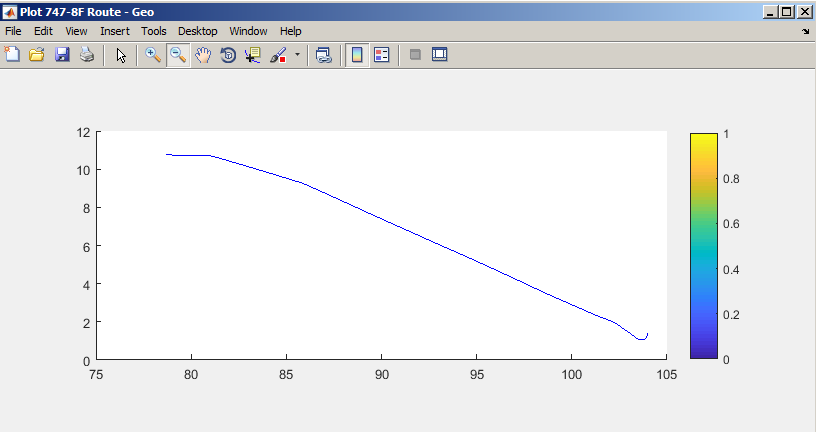Click the colorbar gradient beside the plot
The width and height of the screenshot is (816, 432).
click(x=704, y=246)
